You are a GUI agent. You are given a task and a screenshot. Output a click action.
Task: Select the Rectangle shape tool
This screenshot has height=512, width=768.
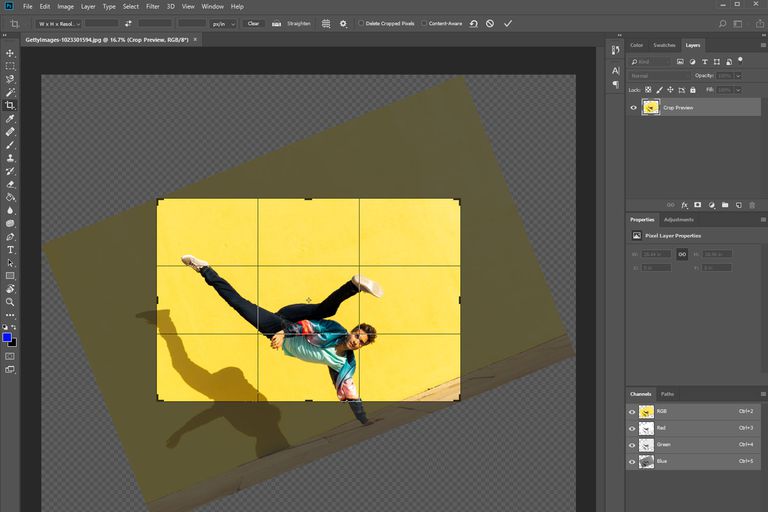pos(10,276)
